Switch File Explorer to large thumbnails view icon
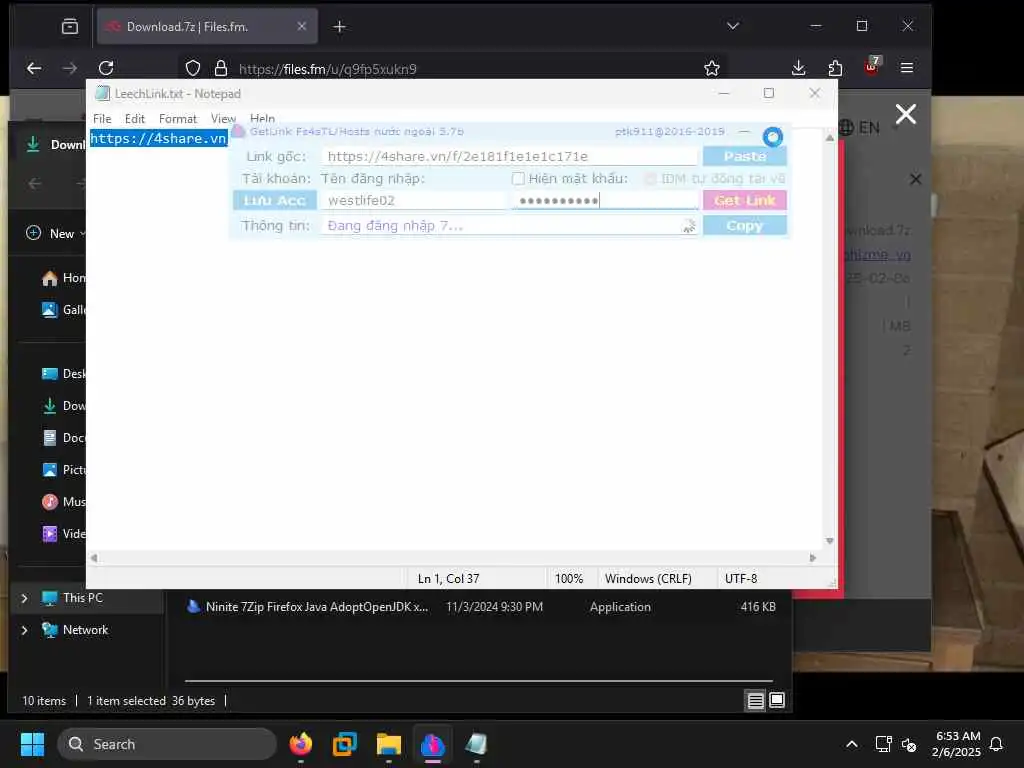The height and width of the screenshot is (768, 1024). 777,701
